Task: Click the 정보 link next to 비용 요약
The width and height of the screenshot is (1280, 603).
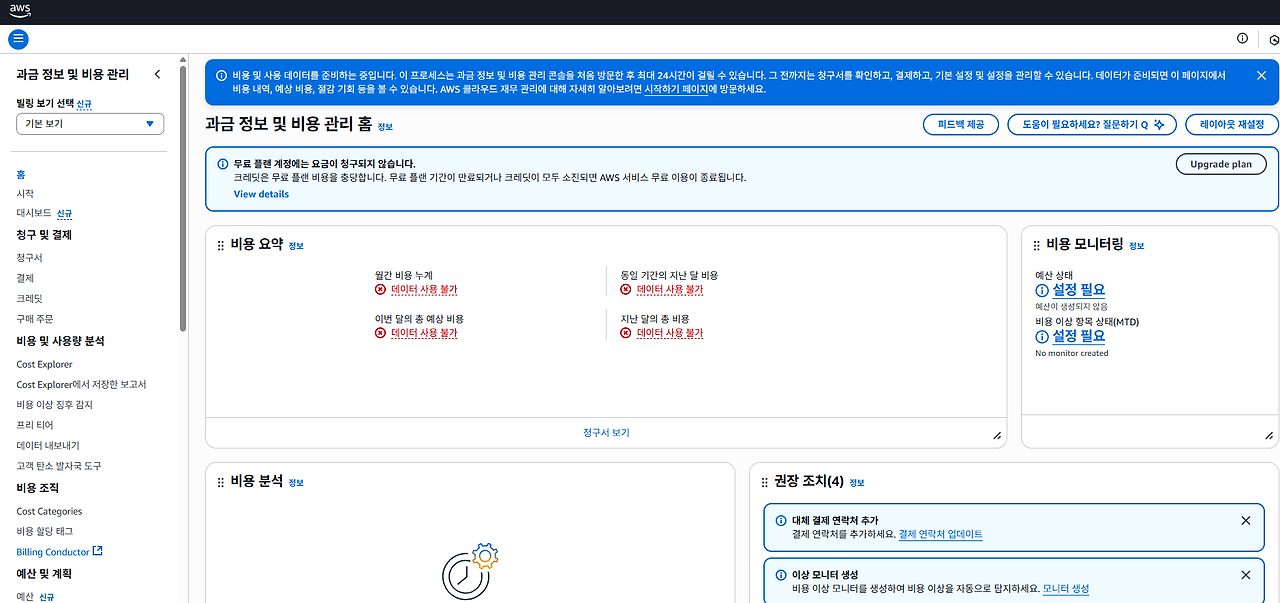Action: (x=296, y=246)
